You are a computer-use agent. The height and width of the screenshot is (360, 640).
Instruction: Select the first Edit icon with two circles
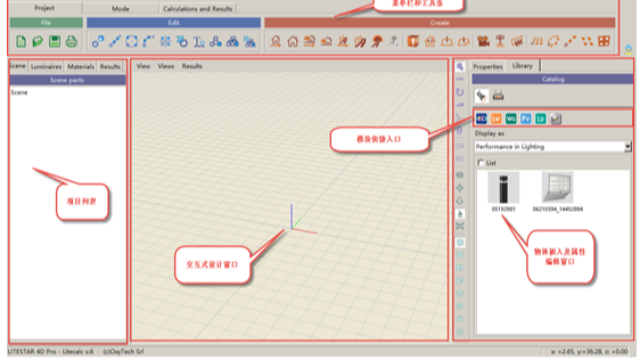coord(98,41)
